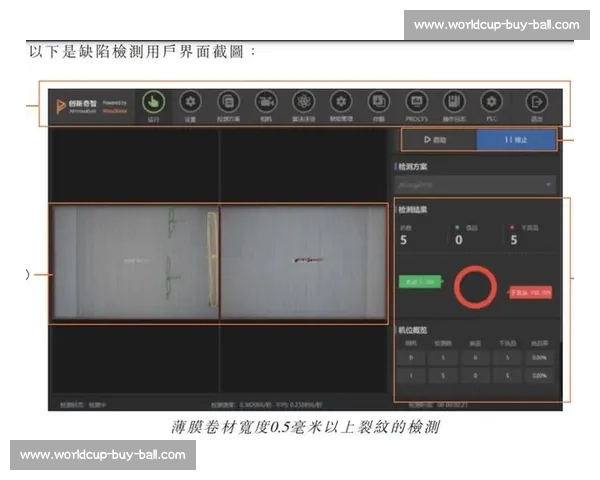Open the detection scheme document icon
The image size is (600, 480).
(228, 102)
